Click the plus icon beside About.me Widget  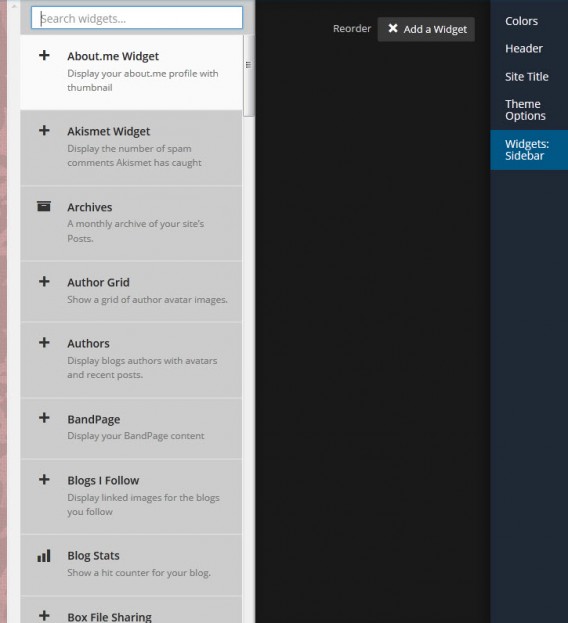coord(44,55)
